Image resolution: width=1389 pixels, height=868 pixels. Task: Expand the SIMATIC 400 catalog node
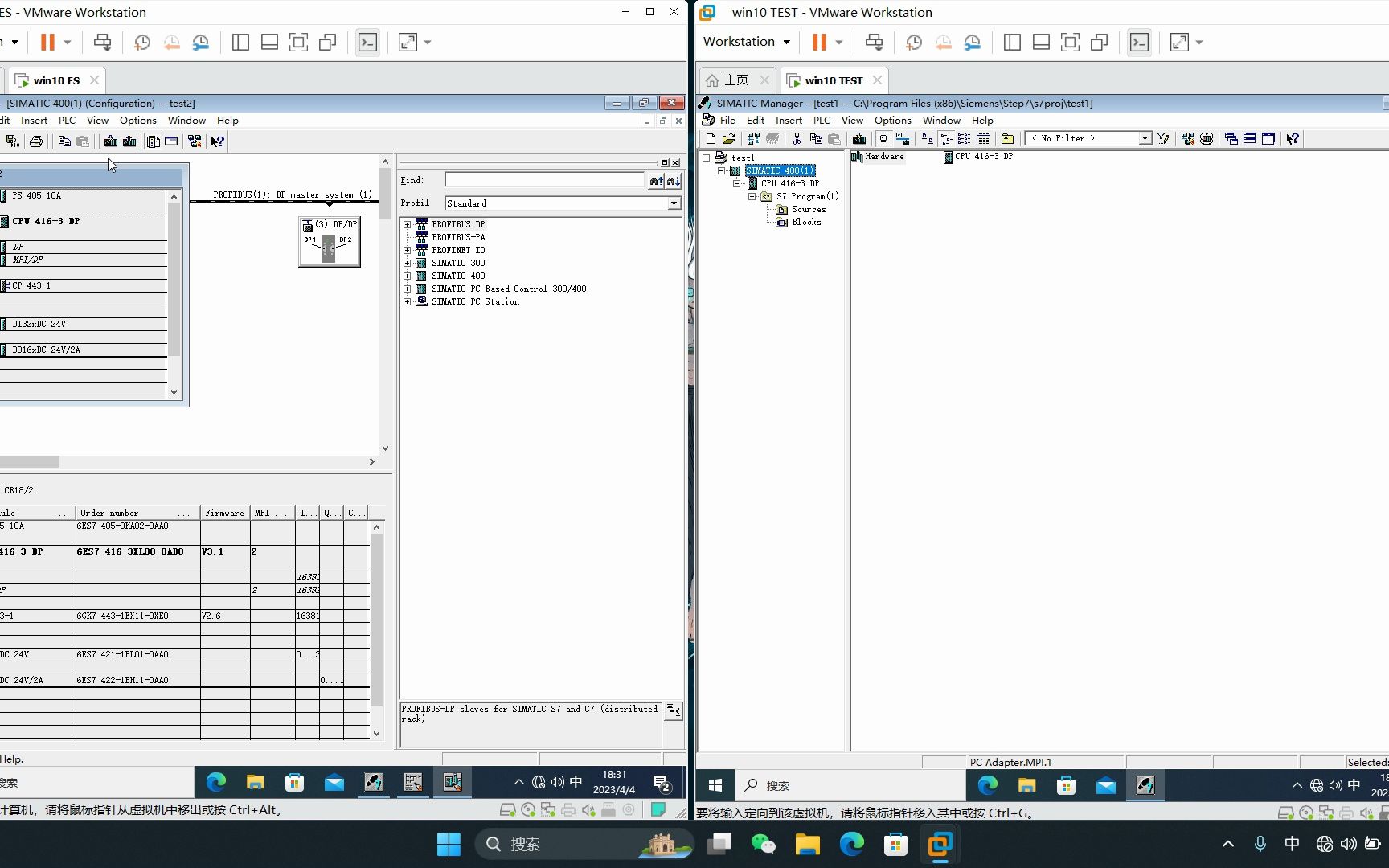click(x=408, y=276)
